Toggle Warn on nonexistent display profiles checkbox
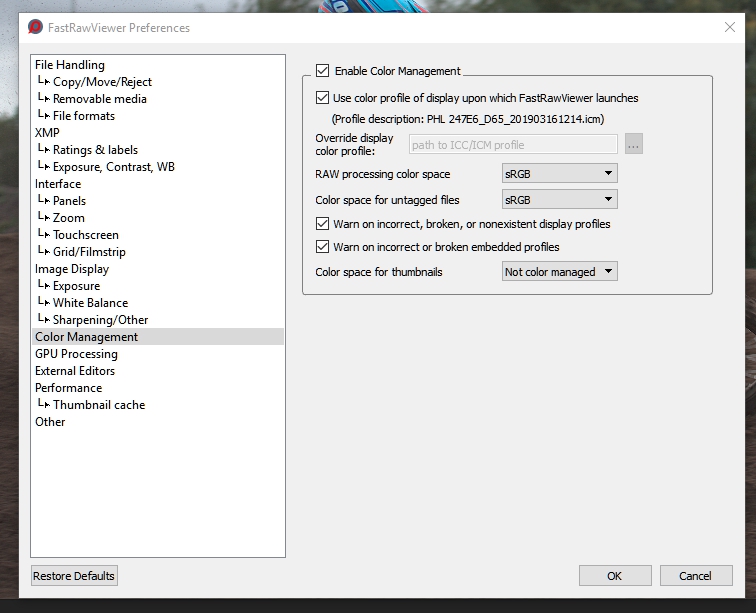The width and height of the screenshot is (756, 613). pos(322,224)
